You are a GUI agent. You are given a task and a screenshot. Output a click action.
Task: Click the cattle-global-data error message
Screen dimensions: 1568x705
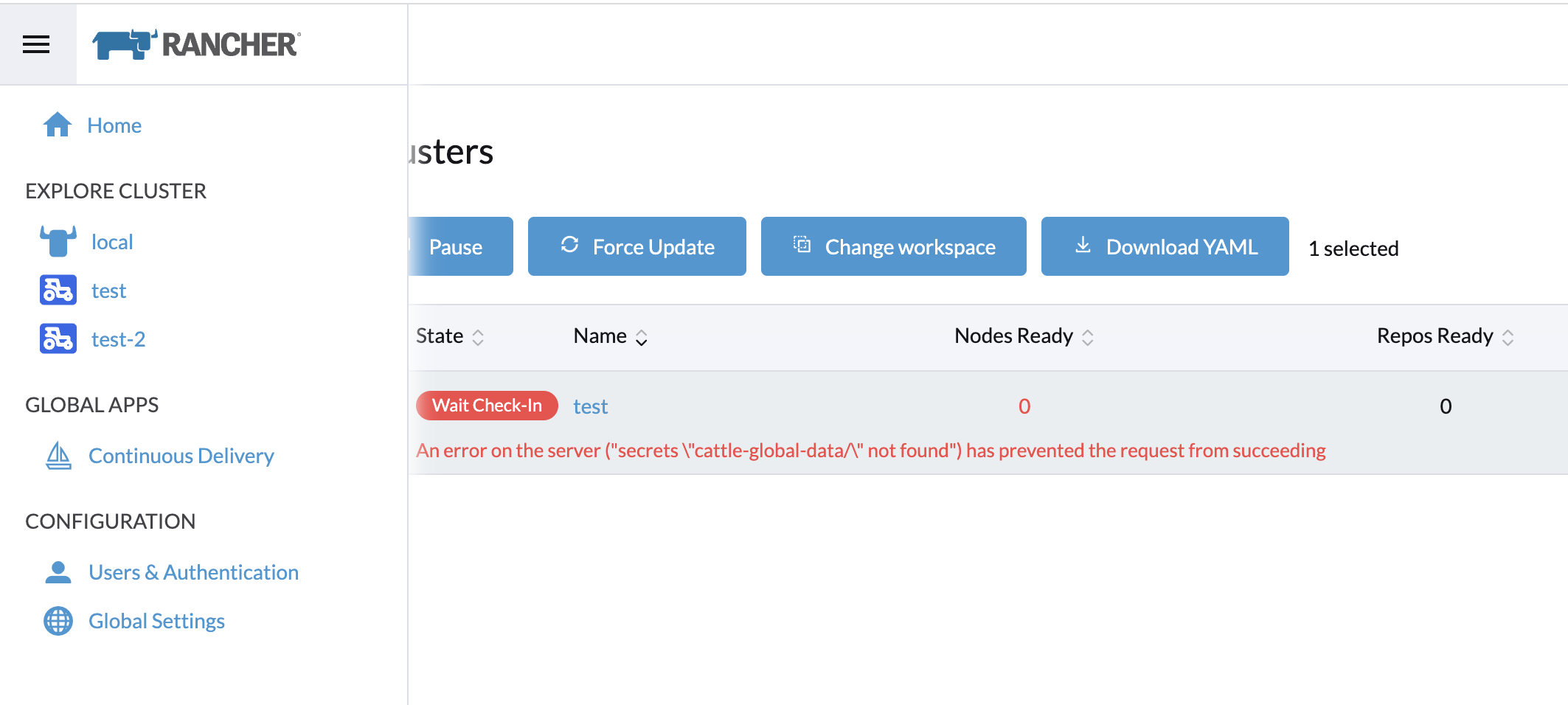click(x=871, y=451)
